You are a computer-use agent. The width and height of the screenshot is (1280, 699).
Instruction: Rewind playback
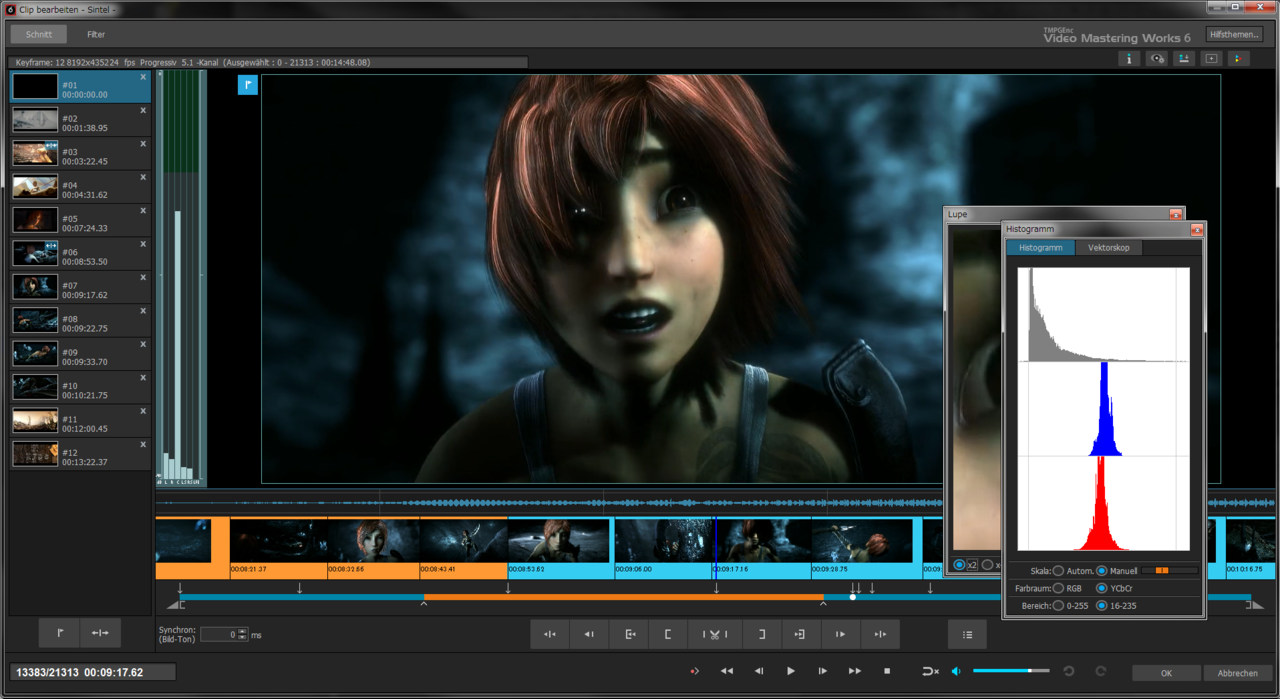727,671
